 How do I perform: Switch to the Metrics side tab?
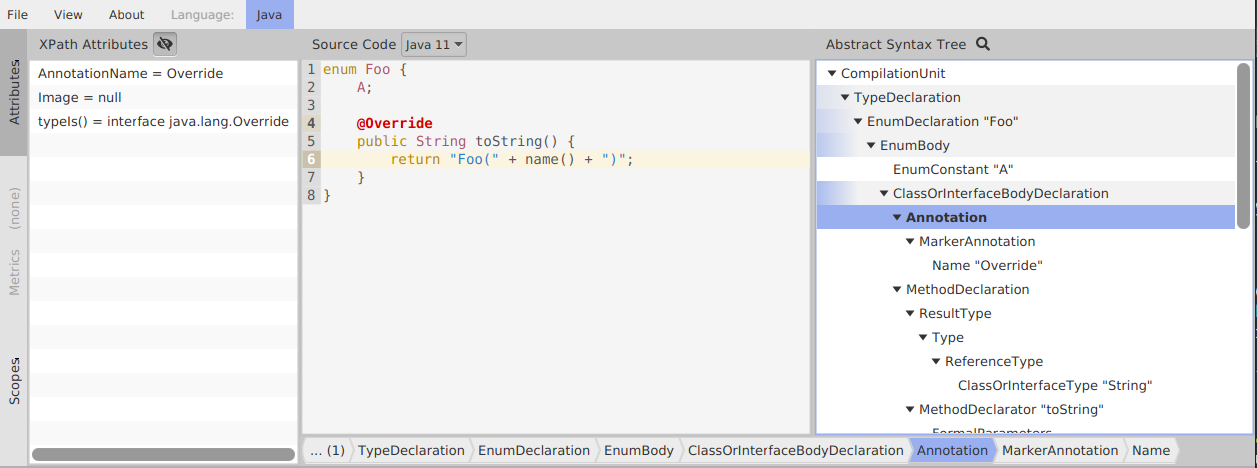tap(14, 272)
